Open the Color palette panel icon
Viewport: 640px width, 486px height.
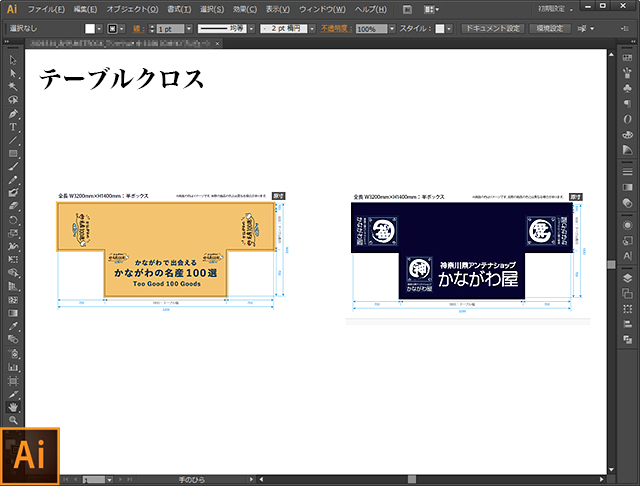(627, 135)
